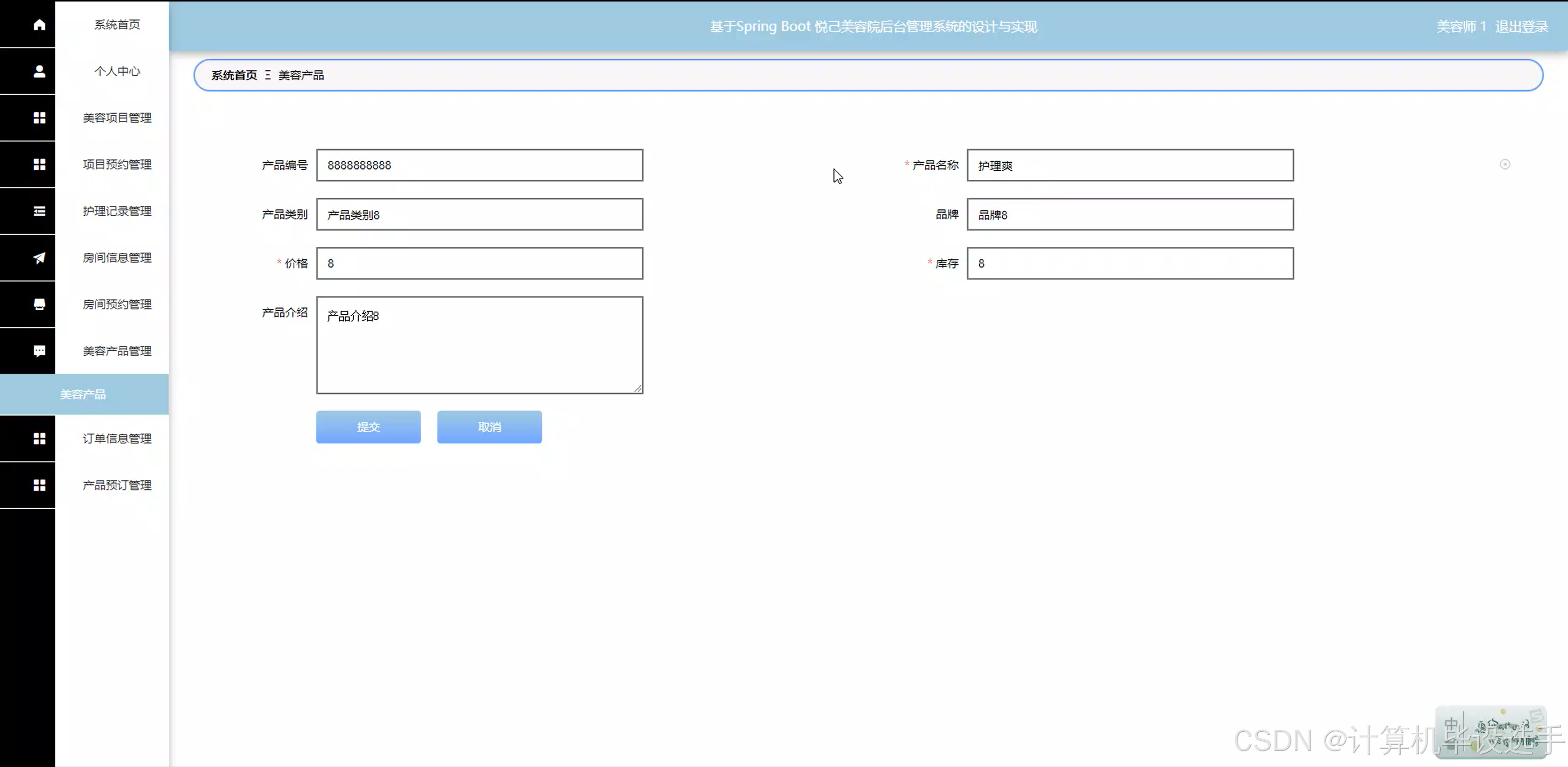Click the storefront icon beside 房间预约管理
Viewport: 1568px width, 767px height.
tap(39, 304)
